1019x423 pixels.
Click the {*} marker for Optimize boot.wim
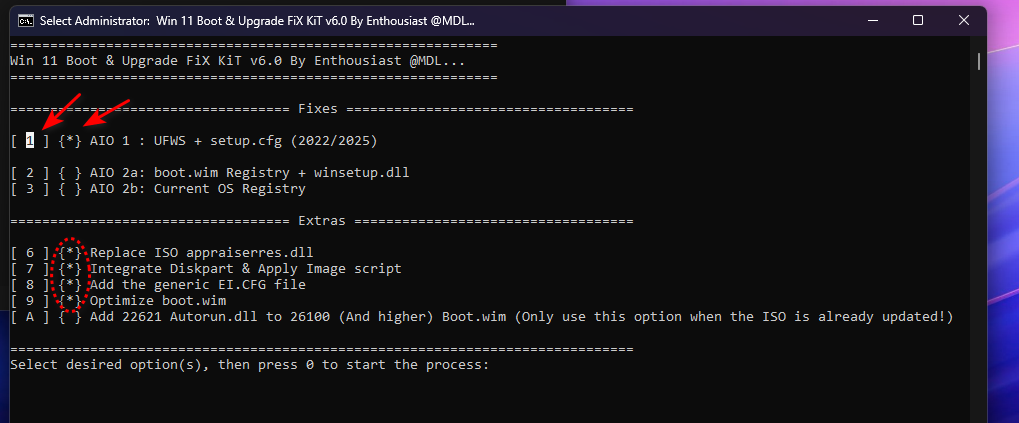point(70,301)
